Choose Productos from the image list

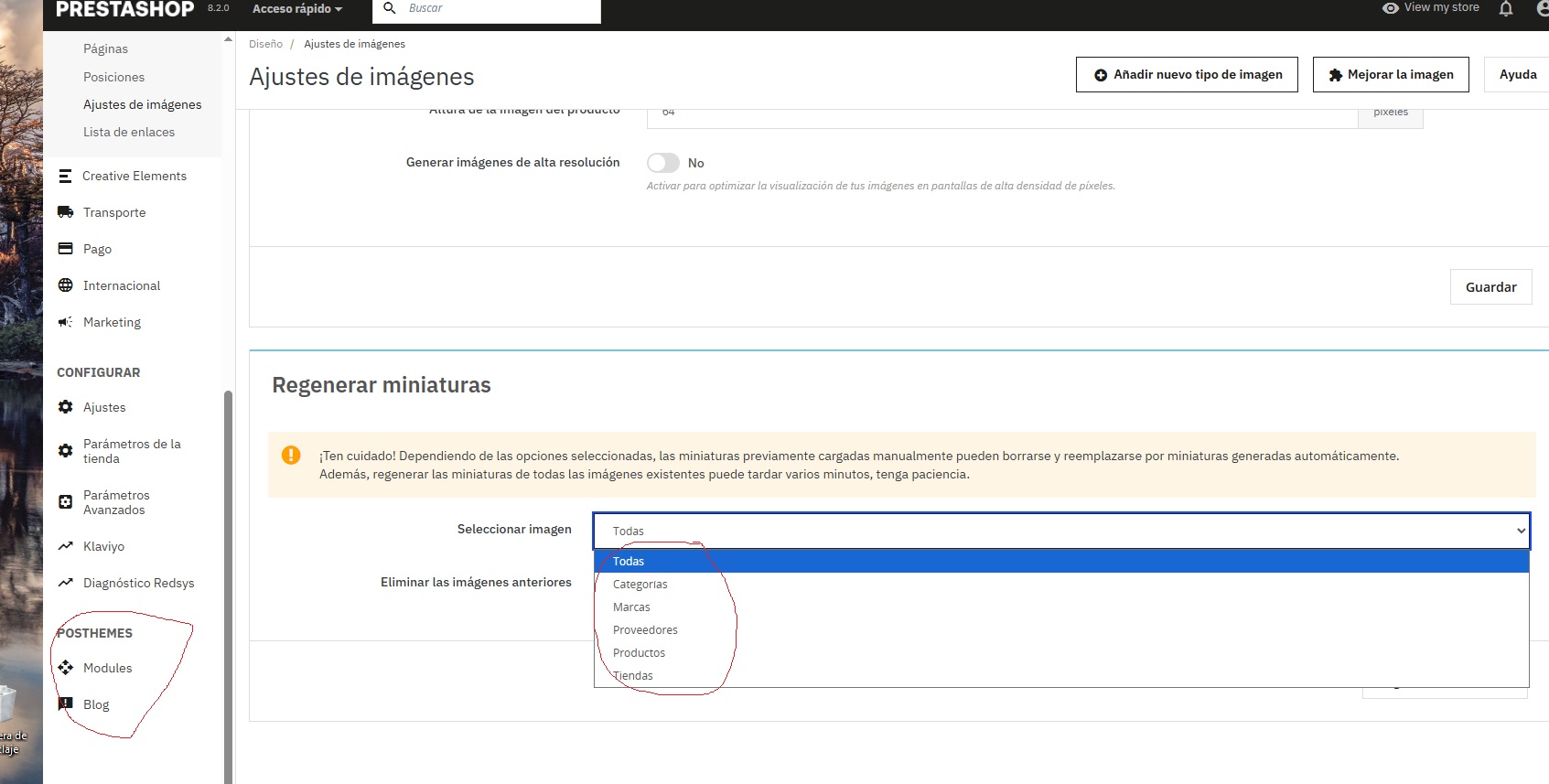coord(639,653)
